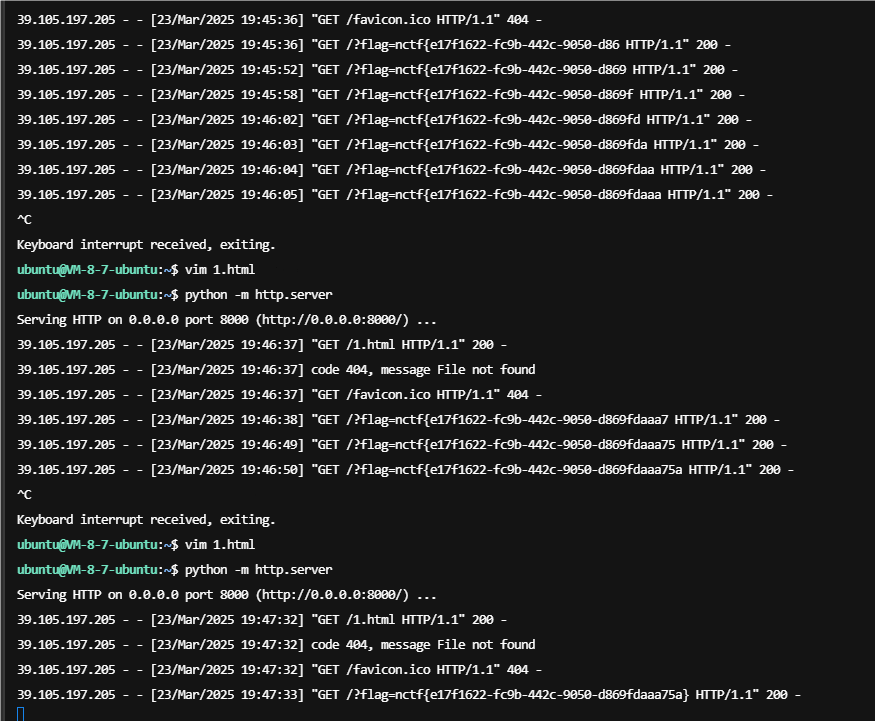Click the 19:46:37 GET /1.html request
875x721 pixels.
[262, 345]
